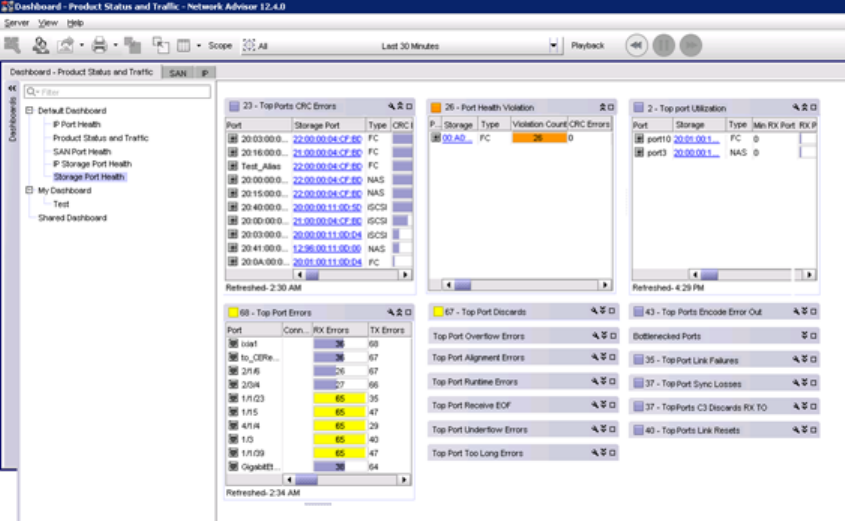Select IP Storage Port Health dashboard
The width and height of the screenshot is (845, 521).
coord(92,164)
